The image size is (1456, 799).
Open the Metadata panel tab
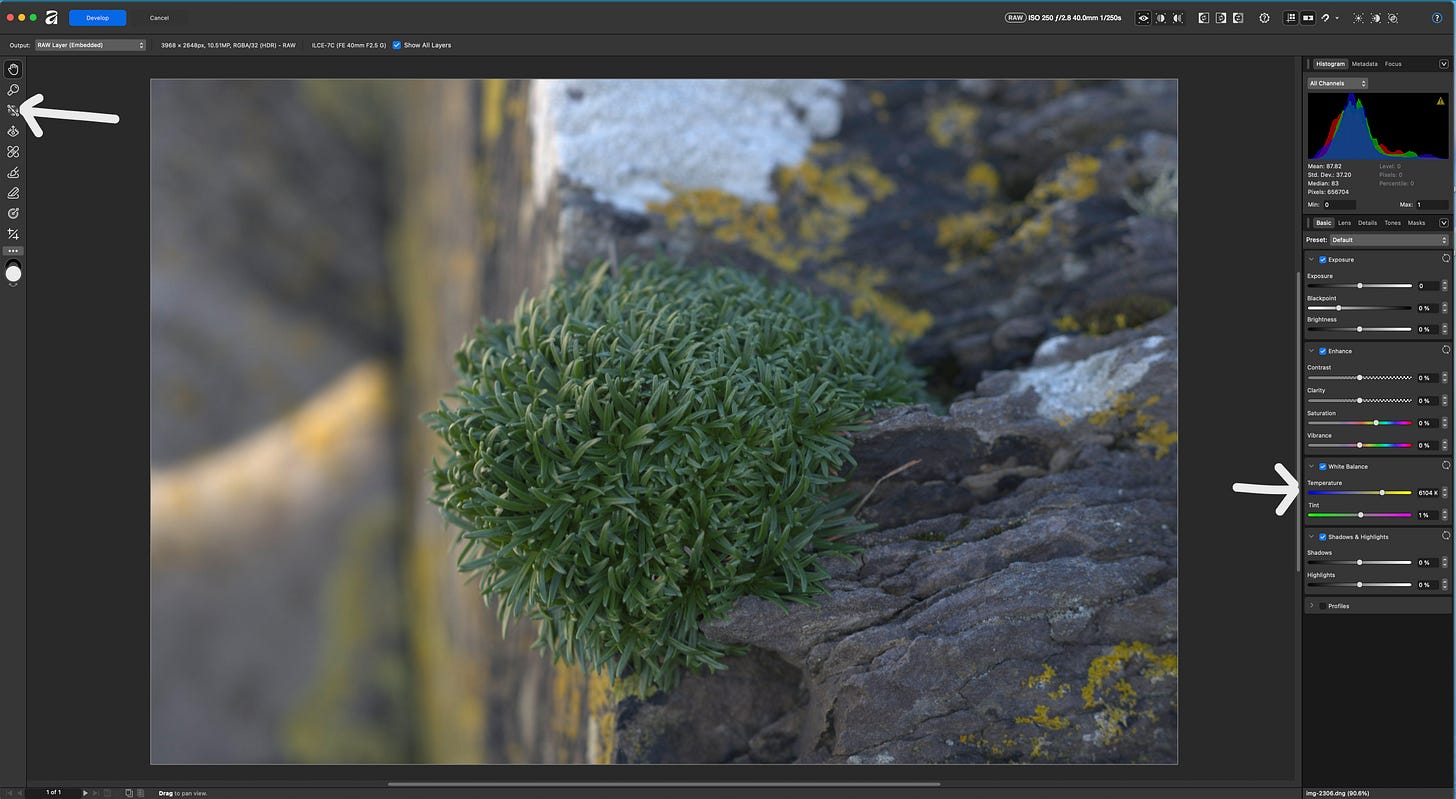(x=1364, y=64)
